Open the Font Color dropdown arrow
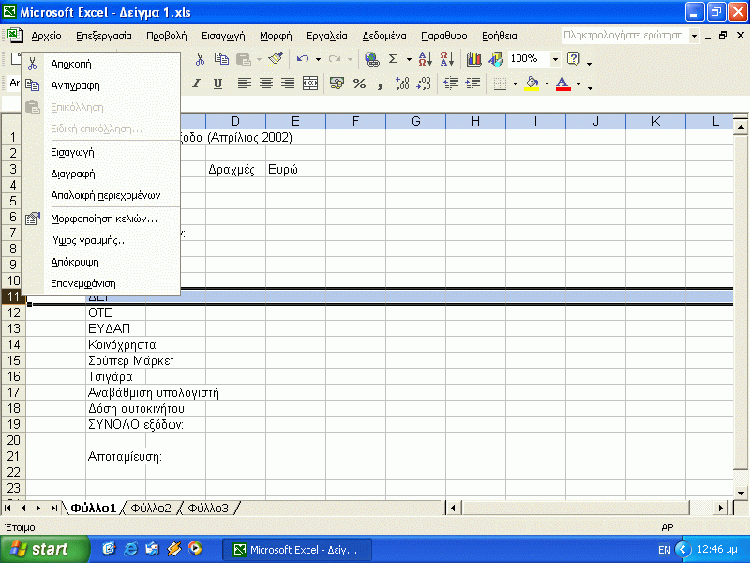Screen dimensions: 750x563 (578, 84)
